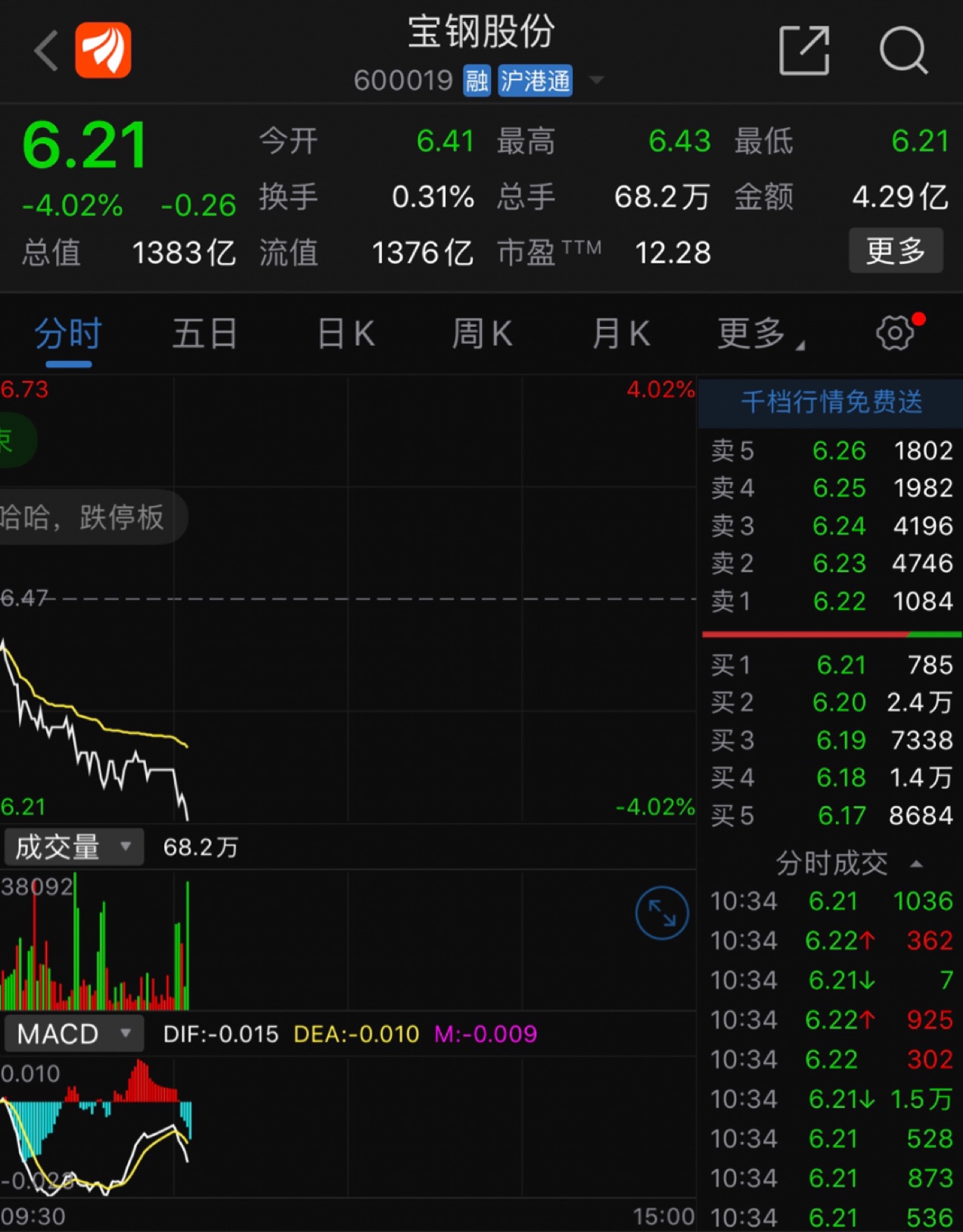The image size is (963, 1232).
Task: Select the 卖5 6.26 order row
Action: point(831,450)
